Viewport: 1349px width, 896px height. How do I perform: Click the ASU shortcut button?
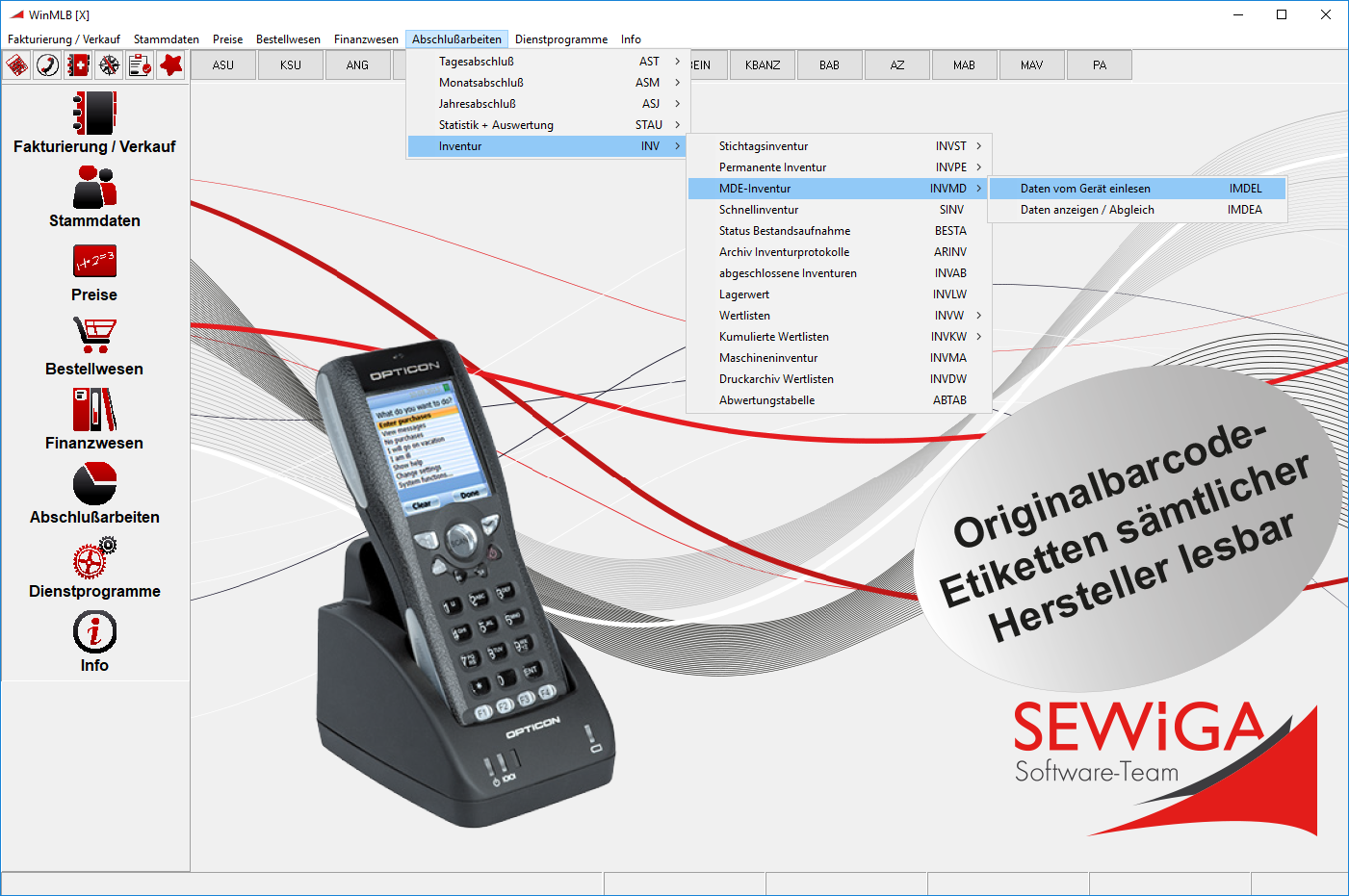click(223, 65)
